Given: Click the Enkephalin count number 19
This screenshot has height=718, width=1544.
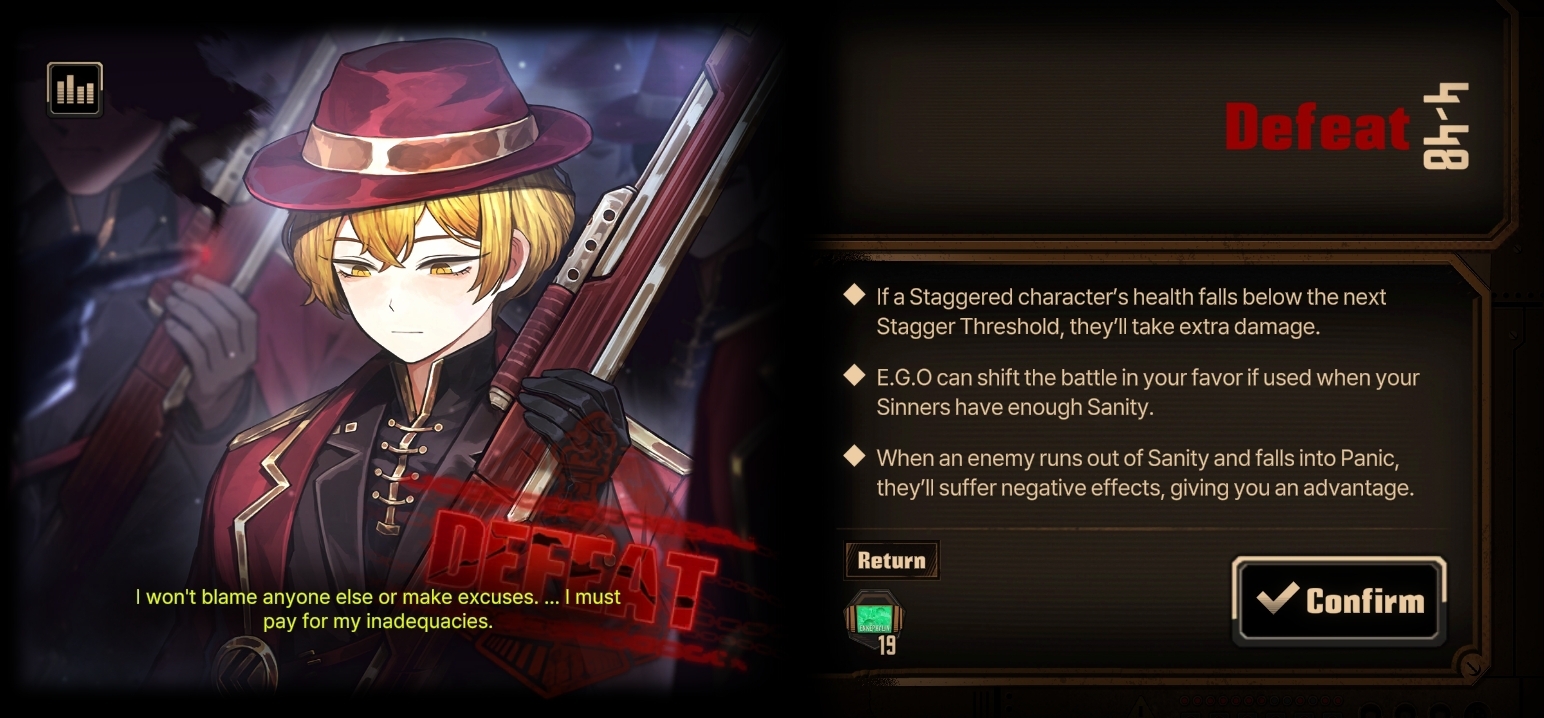Looking at the screenshot, I should click(887, 645).
